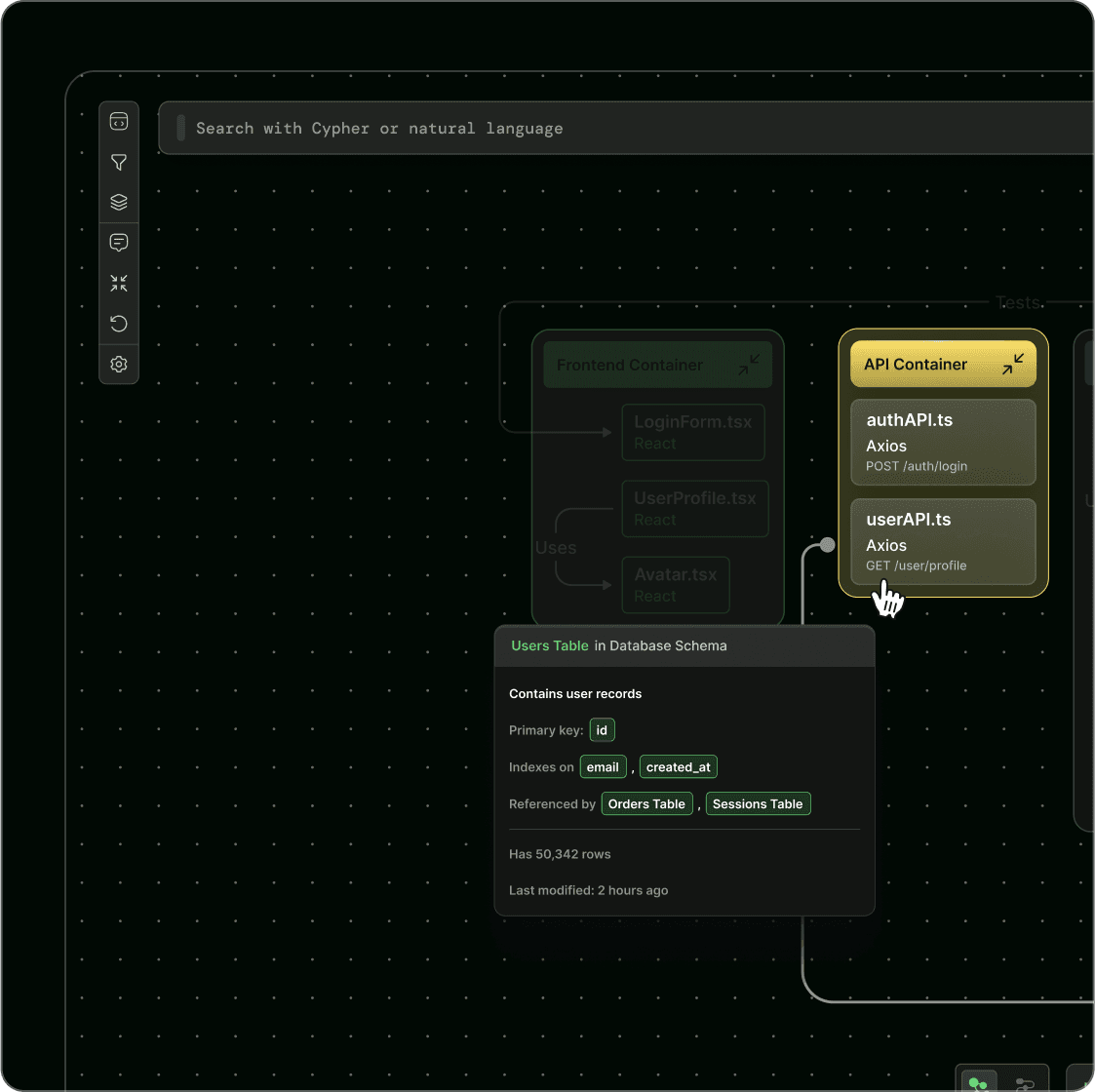The height and width of the screenshot is (1092, 1095).
Task: Select the UserProfile.tsx node
Action: pyautogui.click(x=695, y=508)
